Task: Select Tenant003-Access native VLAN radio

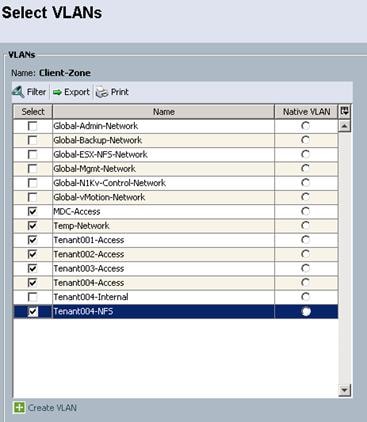Action: tap(306, 268)
